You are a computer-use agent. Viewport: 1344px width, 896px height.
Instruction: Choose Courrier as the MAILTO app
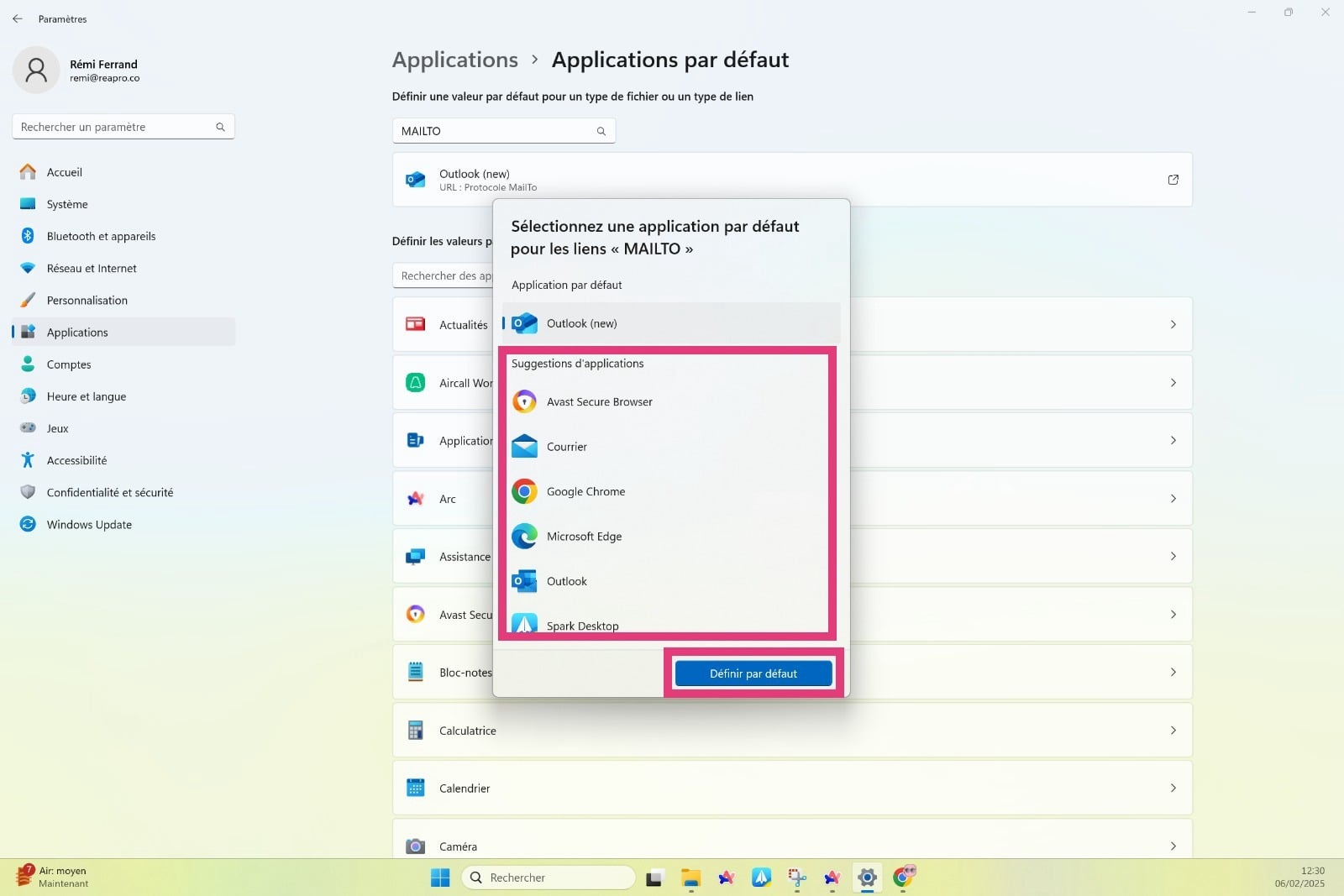click(670, 447)
